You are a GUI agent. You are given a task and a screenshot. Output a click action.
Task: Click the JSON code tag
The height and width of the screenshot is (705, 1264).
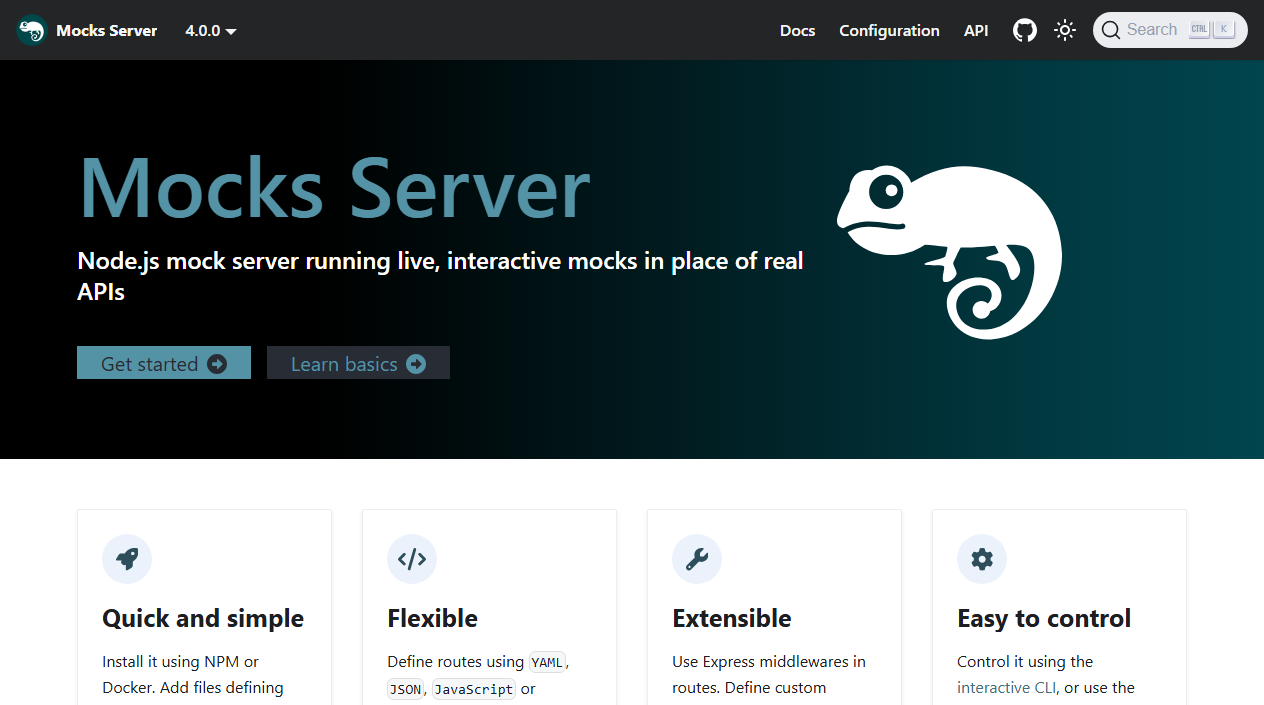pos(404,689)
